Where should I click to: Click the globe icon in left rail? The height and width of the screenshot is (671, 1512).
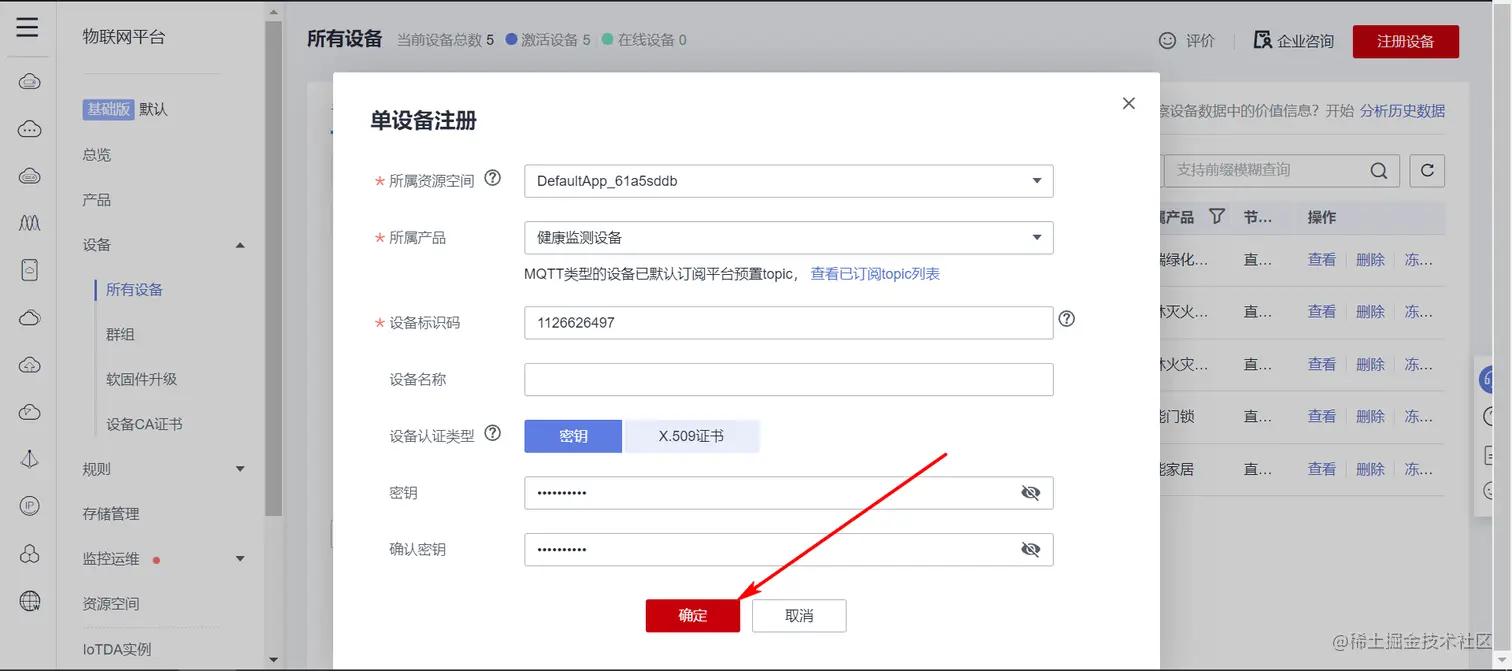pos(29,601)
